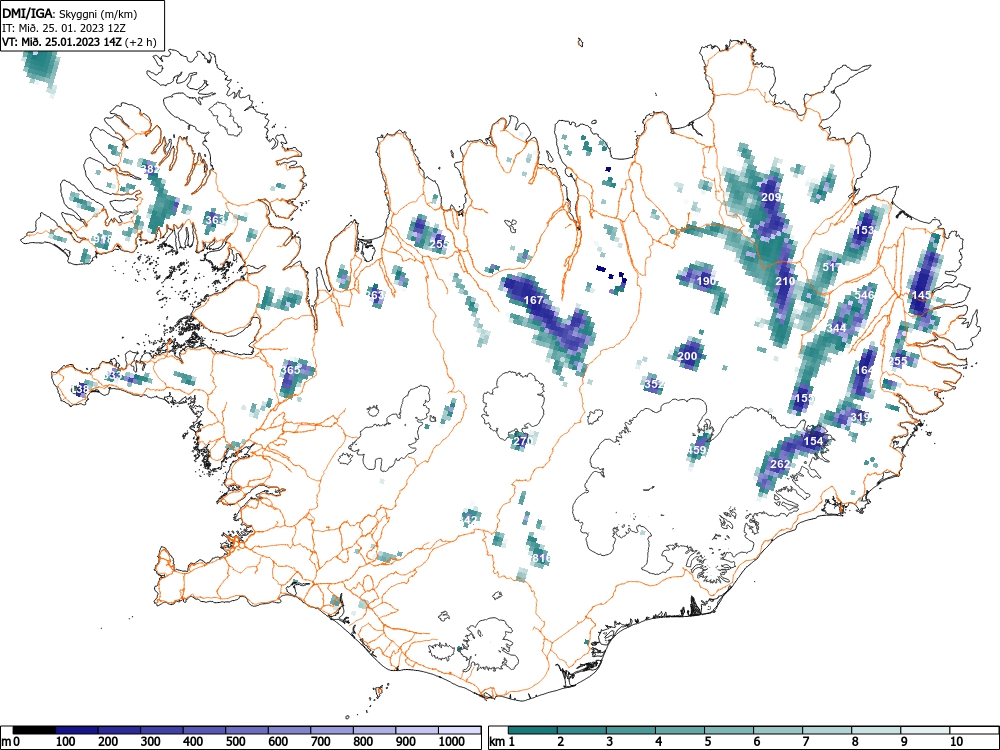Click the visibility value 262 on the map
The image size is (1000, 750).
tap(780, 464)
